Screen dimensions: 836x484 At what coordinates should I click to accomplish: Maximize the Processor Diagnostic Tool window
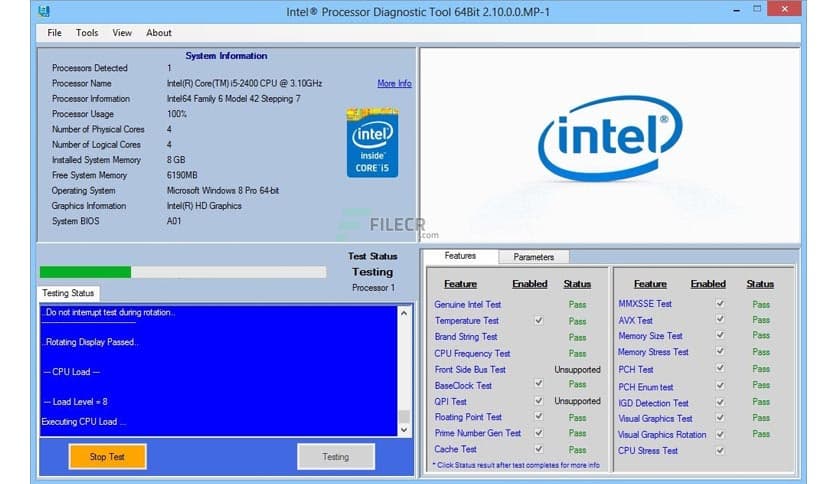tap(757, 9)
